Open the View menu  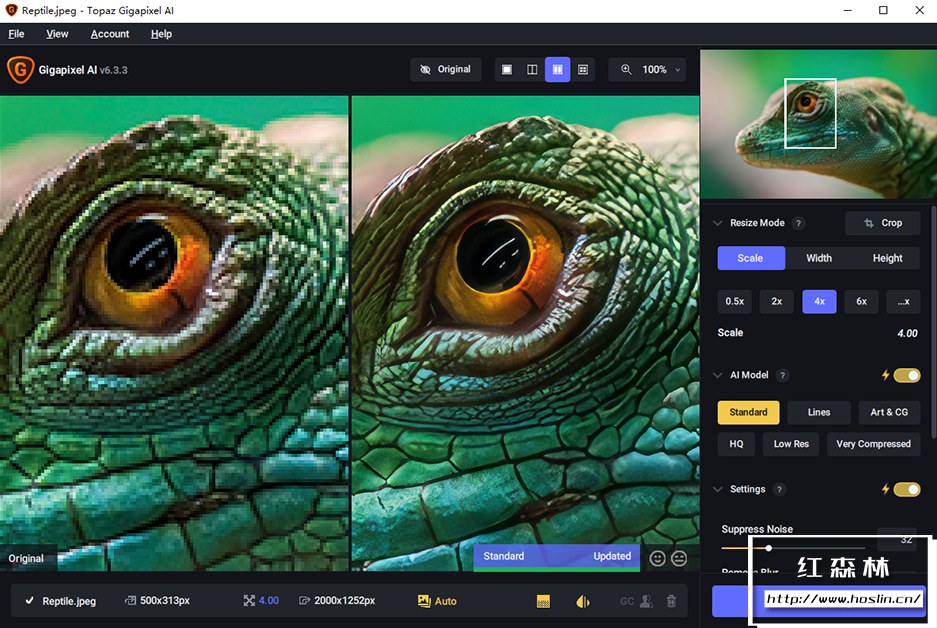click(57, 34)
